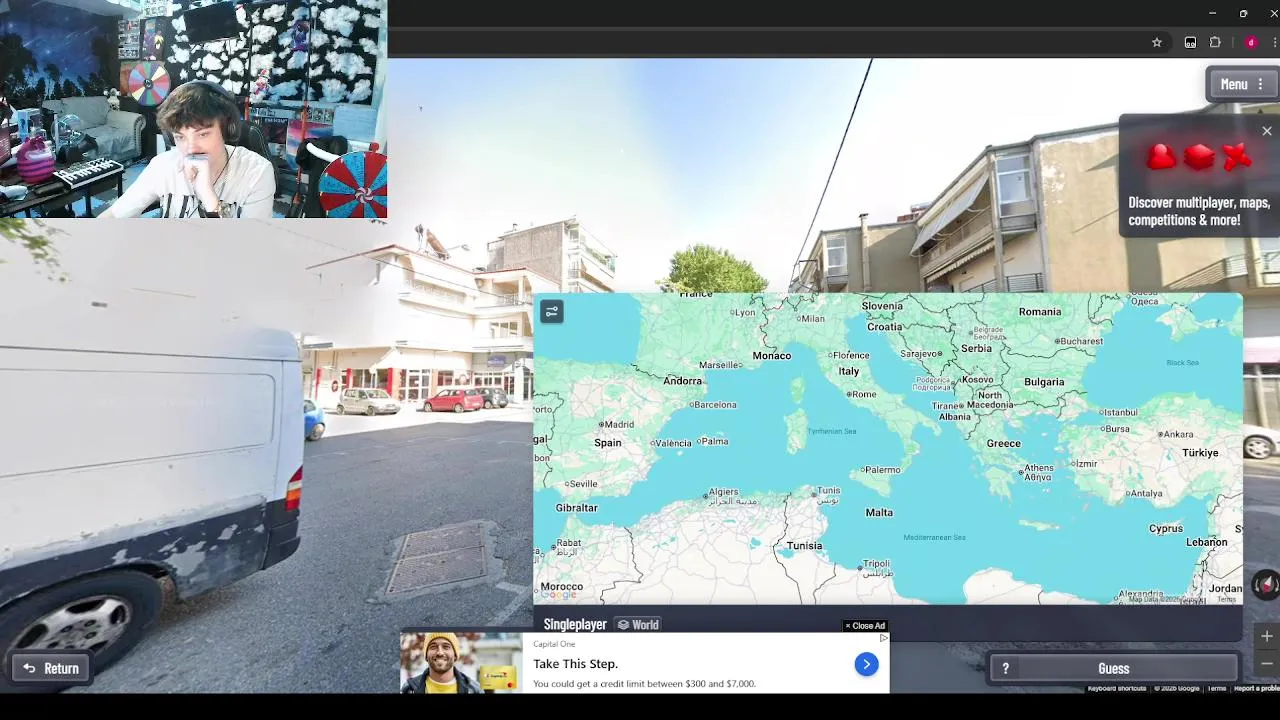Screen dimensions: 1280x720
Task: Click Rome on the map
Action: pos(864,394)
